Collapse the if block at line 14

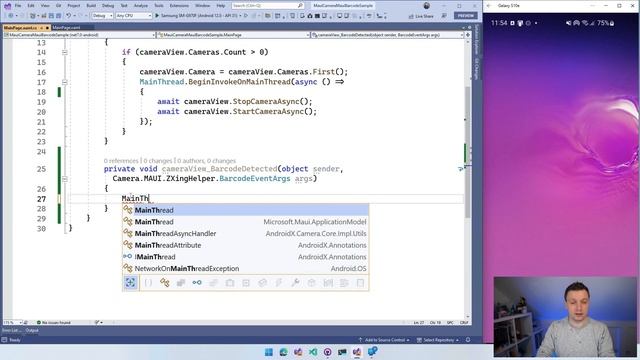[x=64, y=52]
